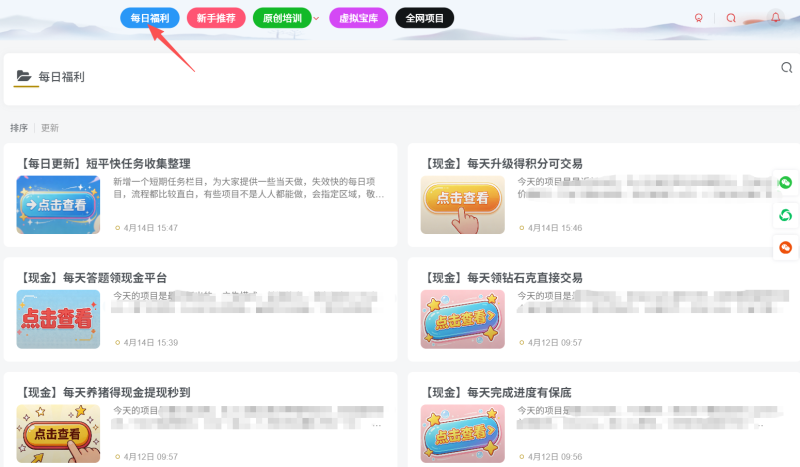800x467 pixels.
Task: Open 【现金】每天升级得积分可交易 post title
Action: coord(504,163)
